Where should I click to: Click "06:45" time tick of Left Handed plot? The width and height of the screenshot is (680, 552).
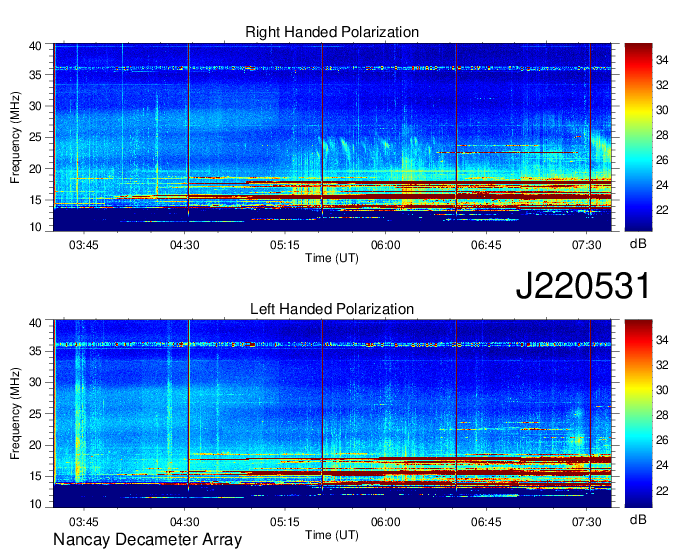pyautogui.click(x=486, y=522)
